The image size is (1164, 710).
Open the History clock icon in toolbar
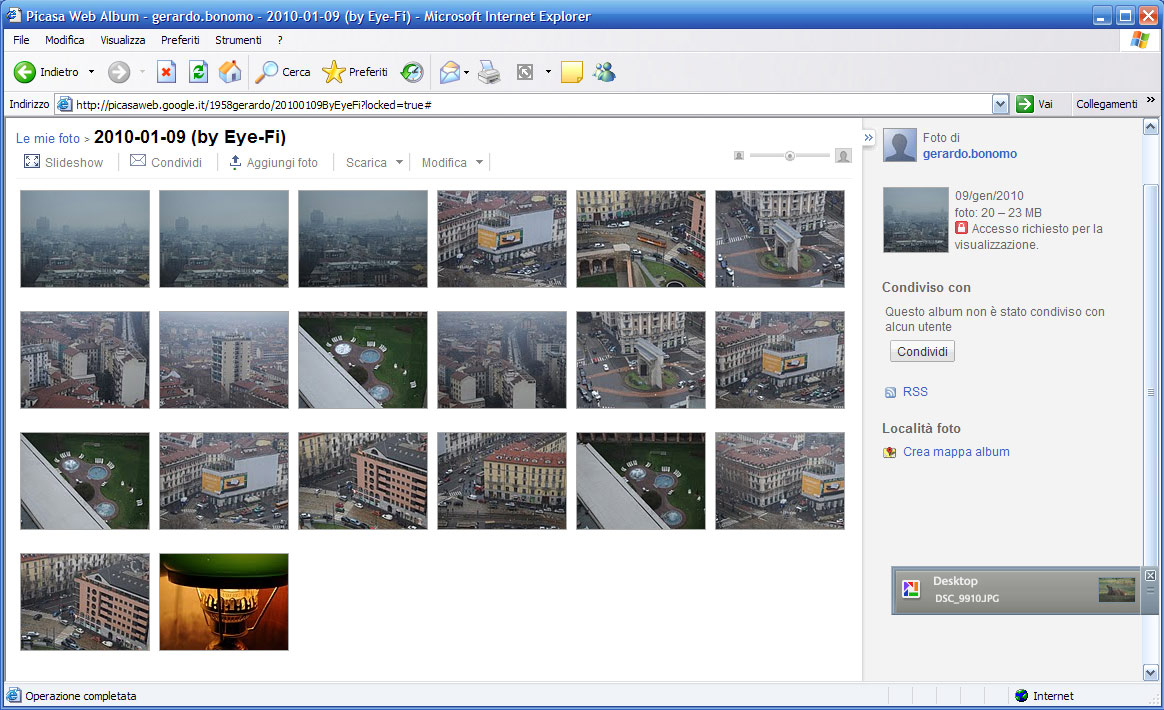(412, 72)
